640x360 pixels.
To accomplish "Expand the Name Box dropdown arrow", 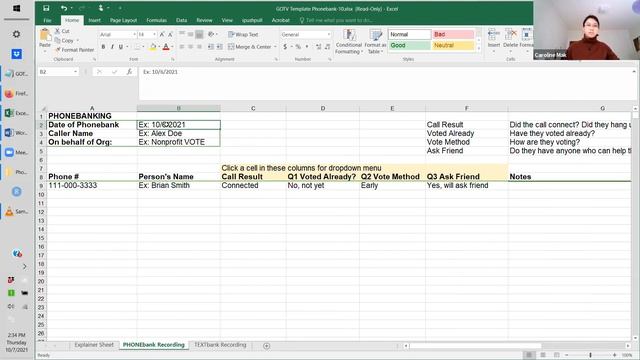I will [x=76, y=72].
